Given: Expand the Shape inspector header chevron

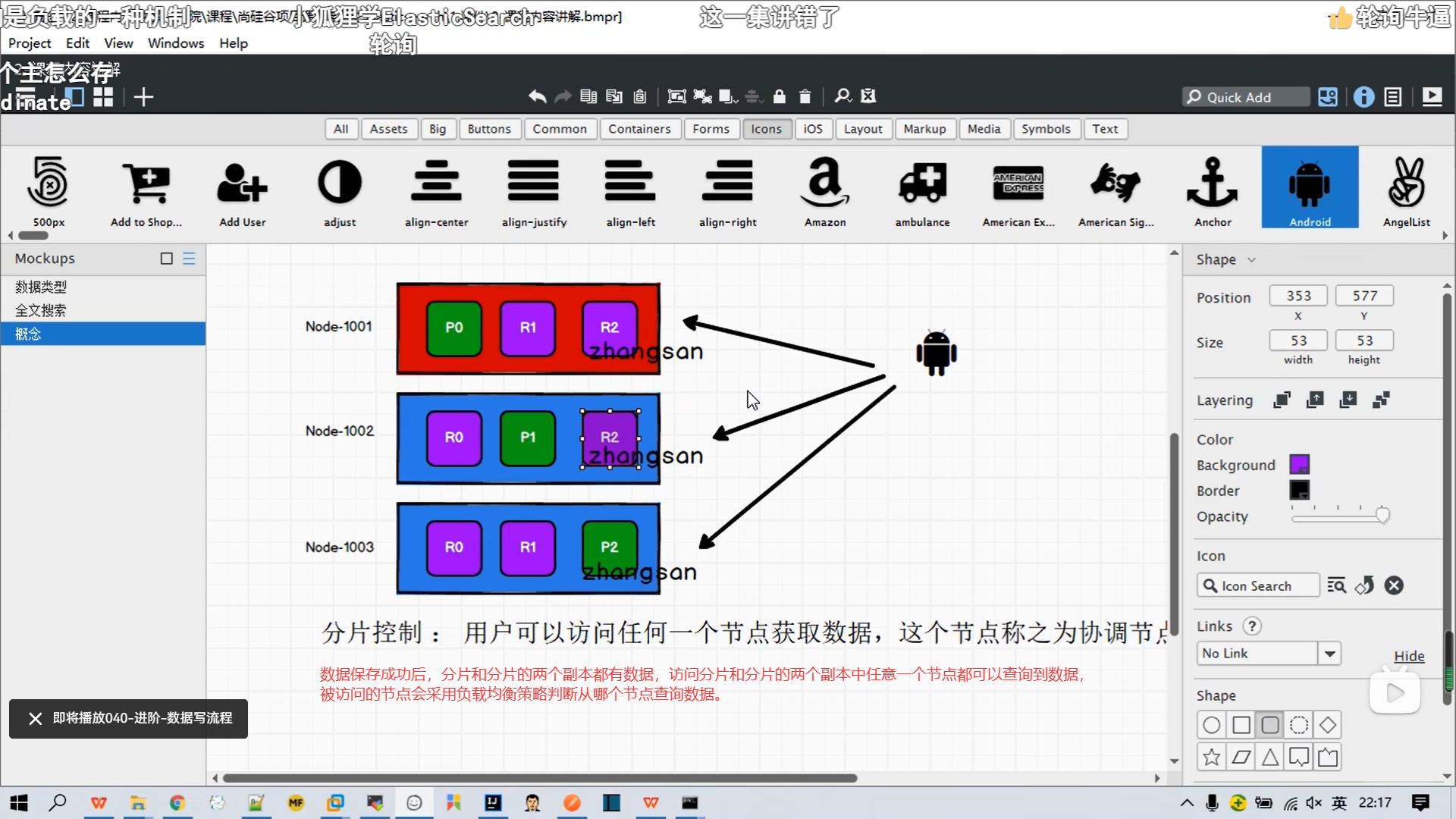Looking at the screenshot, I should [1251, 259].
